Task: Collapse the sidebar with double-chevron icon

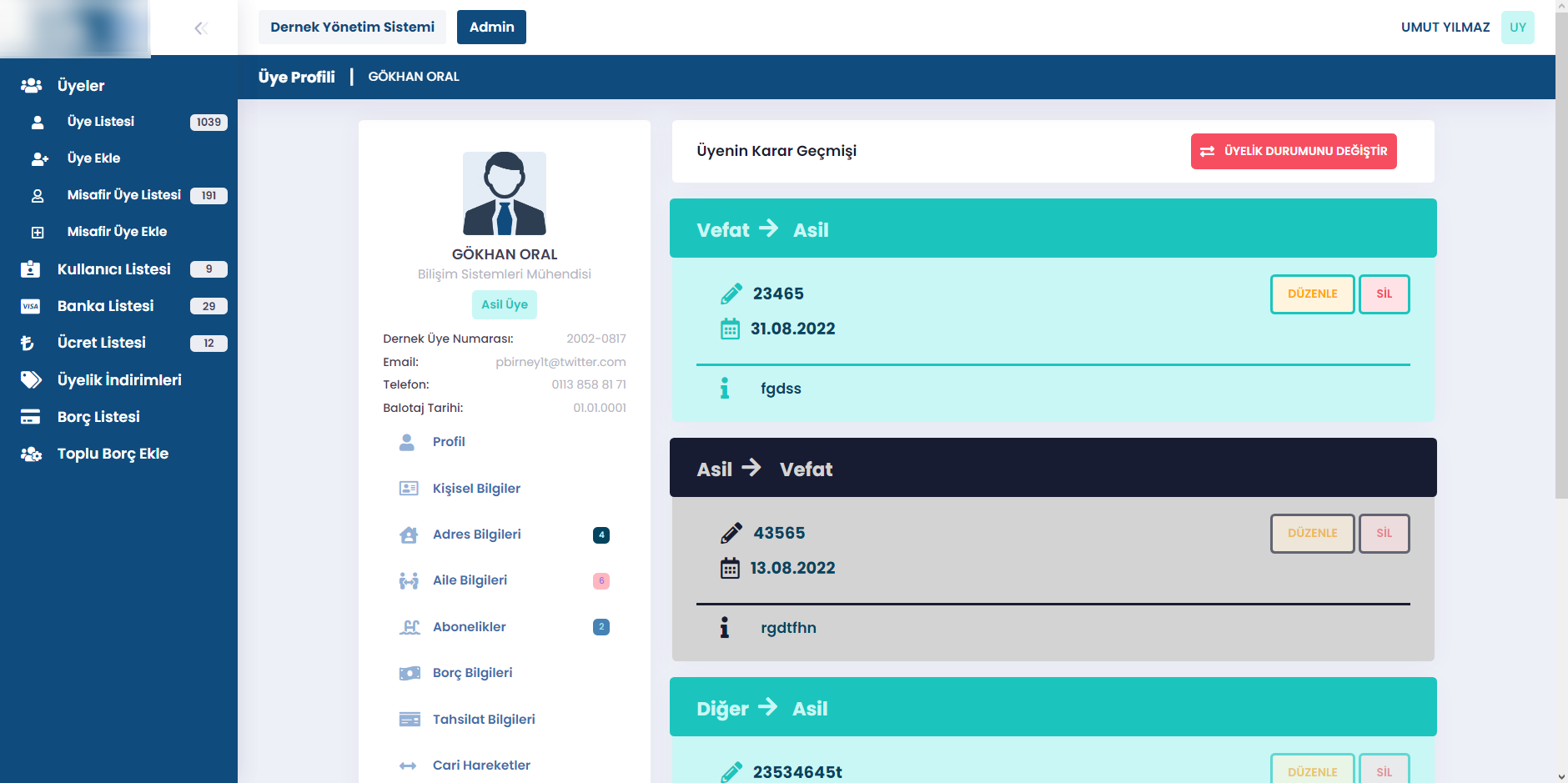Action: (x=200, y=28)
